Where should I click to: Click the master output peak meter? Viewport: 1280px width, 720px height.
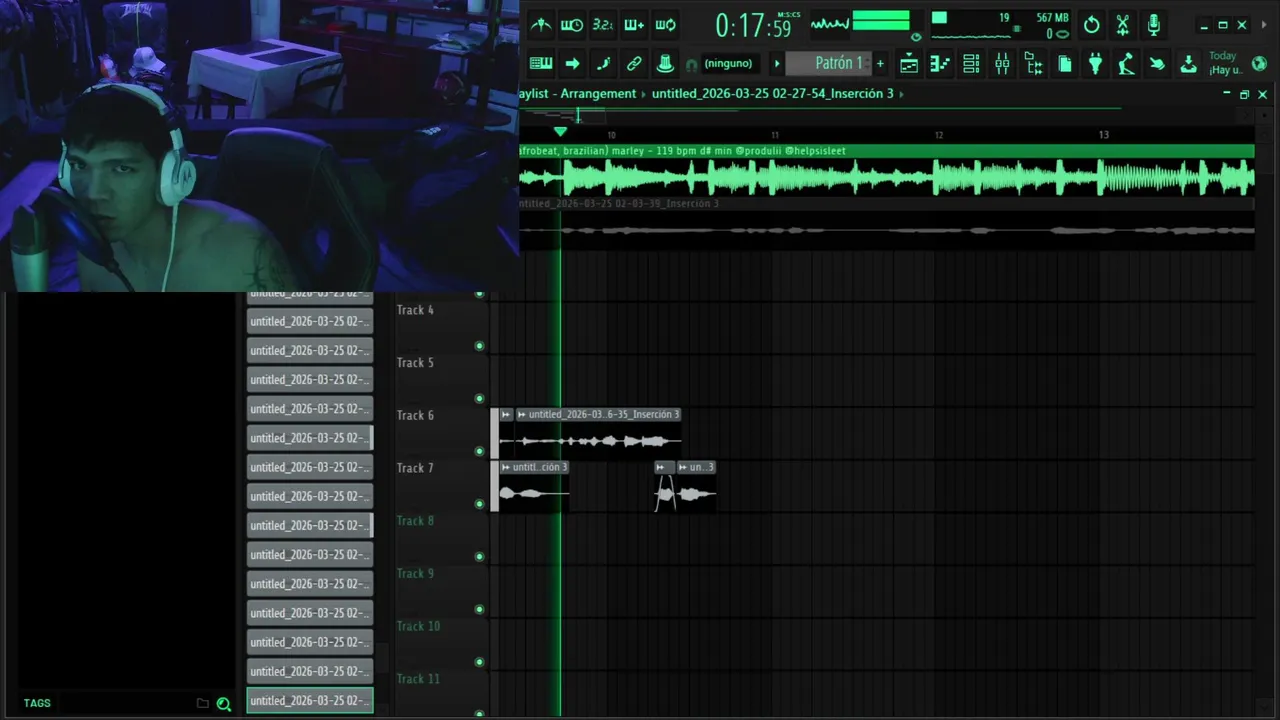pyautogui.click(x=881, y=22)
